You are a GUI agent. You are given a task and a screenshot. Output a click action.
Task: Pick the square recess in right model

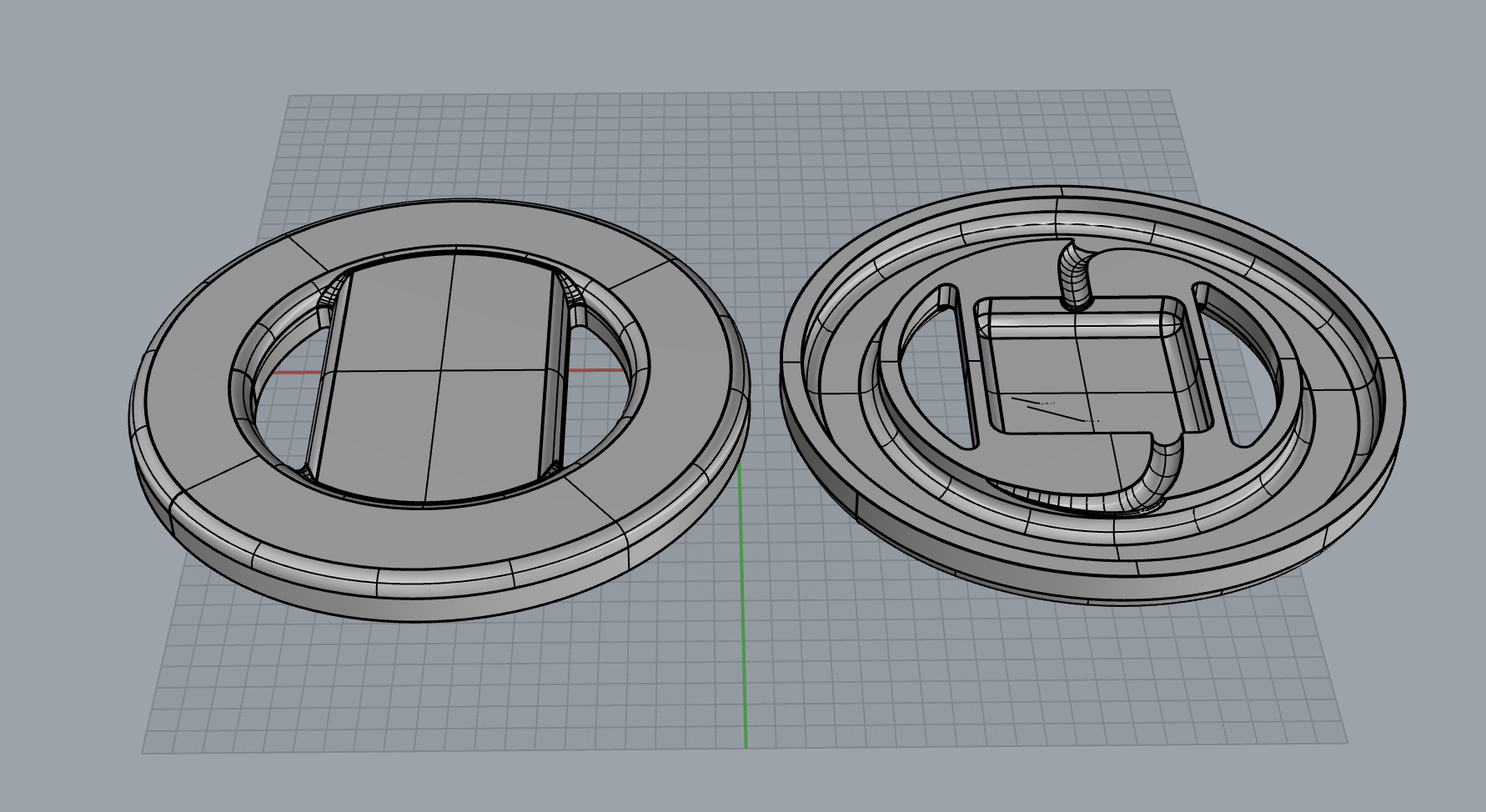(x=1092, y=367)
